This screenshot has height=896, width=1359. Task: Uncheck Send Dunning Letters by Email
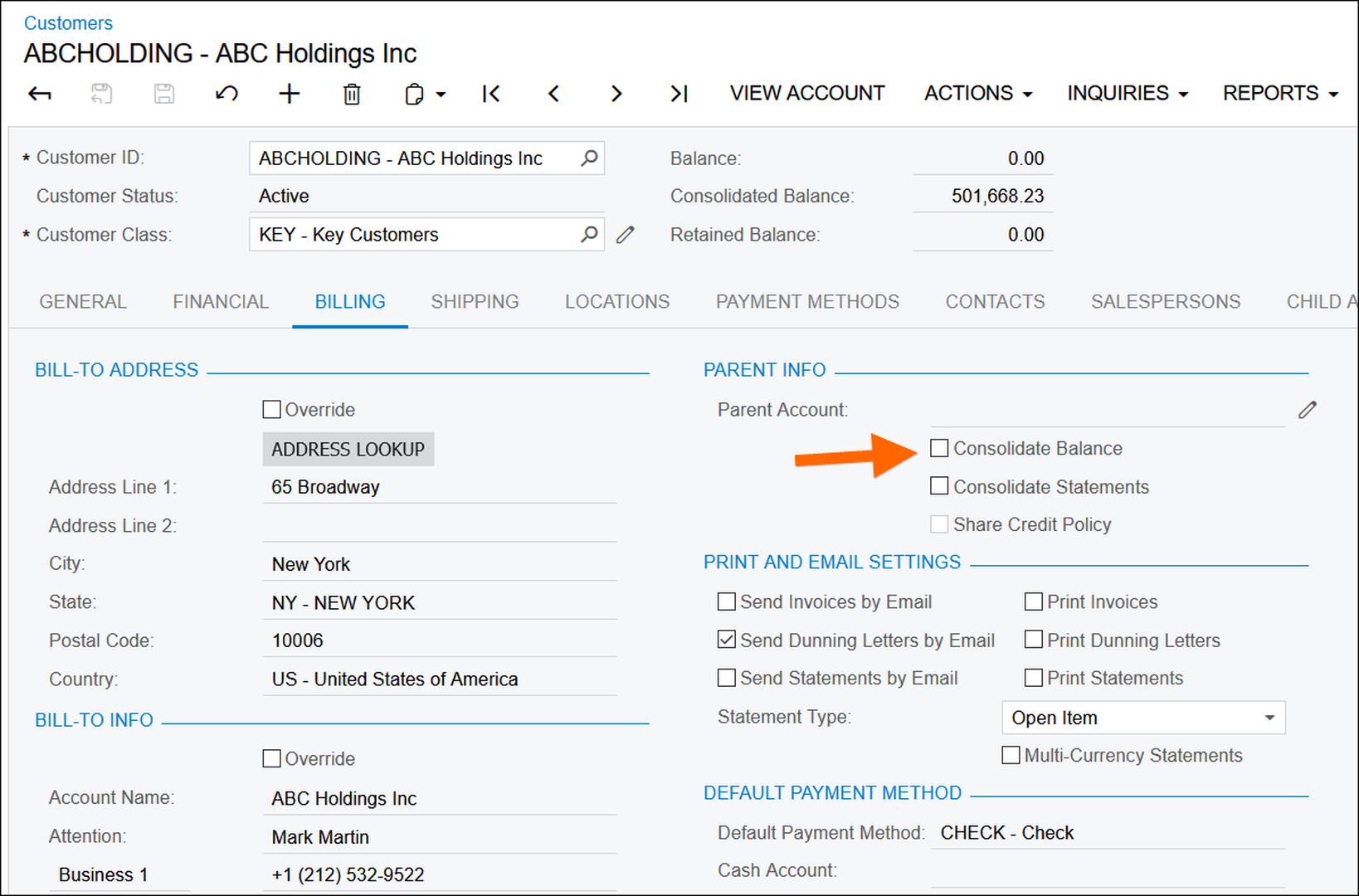tap(727, 640)
